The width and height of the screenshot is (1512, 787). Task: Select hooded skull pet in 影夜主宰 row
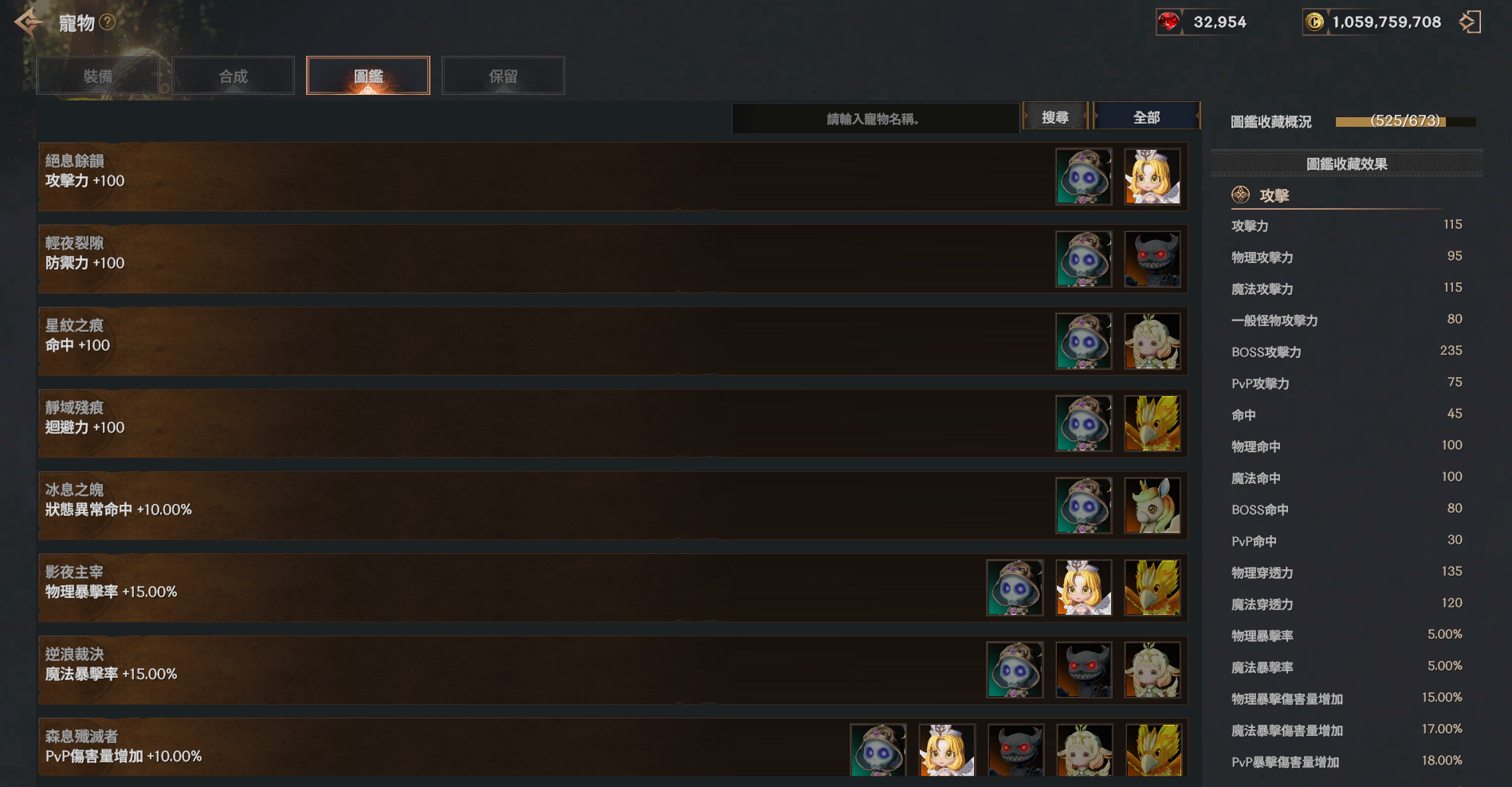pos(1015,588)
